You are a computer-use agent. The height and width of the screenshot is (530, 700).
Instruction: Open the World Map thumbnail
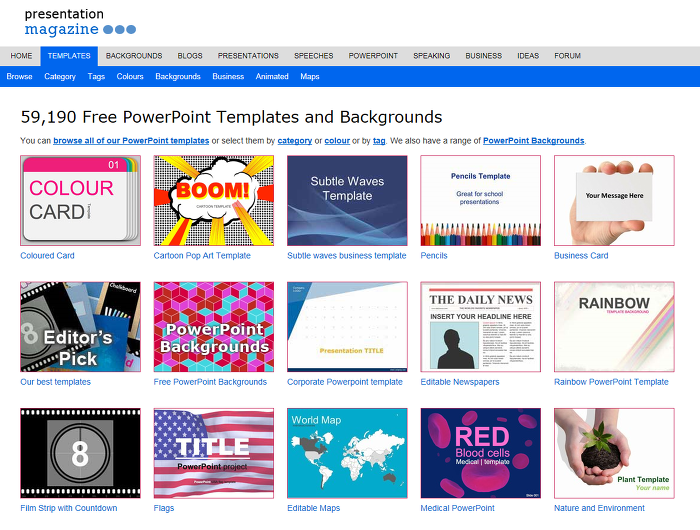coord(347,453)
